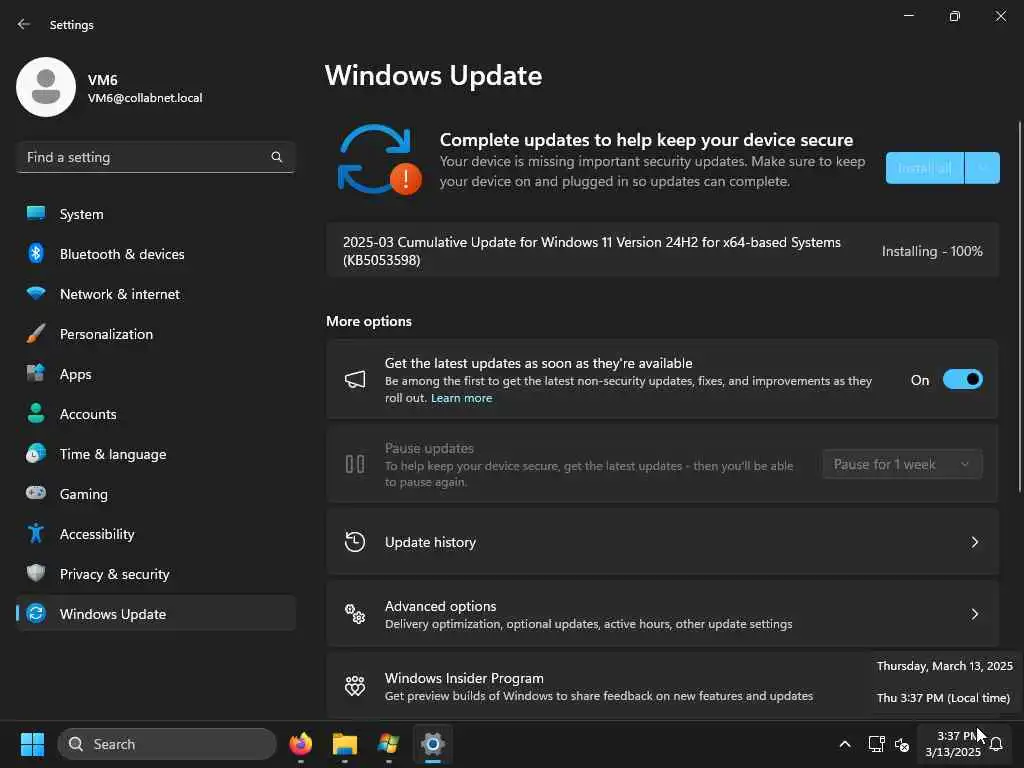
Task: Open the Install all dropdown arrow
Action: [982, 168]
